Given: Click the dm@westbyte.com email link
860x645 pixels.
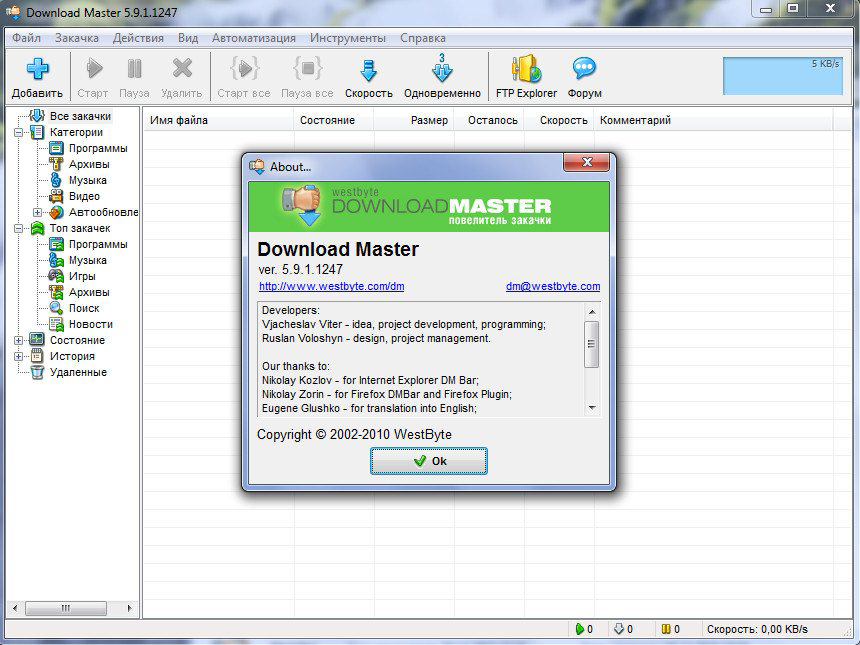Looking at the screenshot, I should tap(552, 287).
